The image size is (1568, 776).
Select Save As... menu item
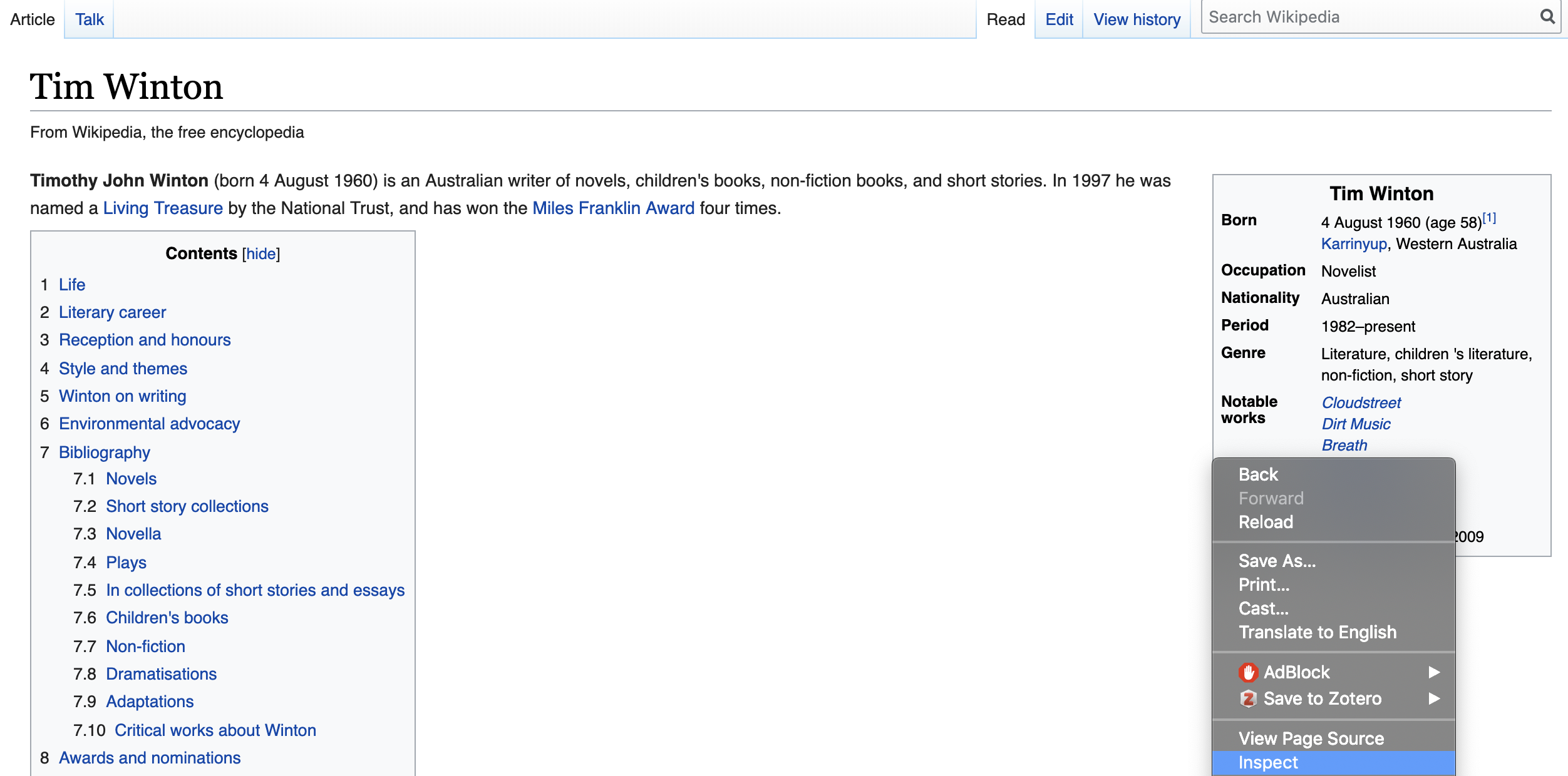pyautogui.click(x=1277, y=561)
